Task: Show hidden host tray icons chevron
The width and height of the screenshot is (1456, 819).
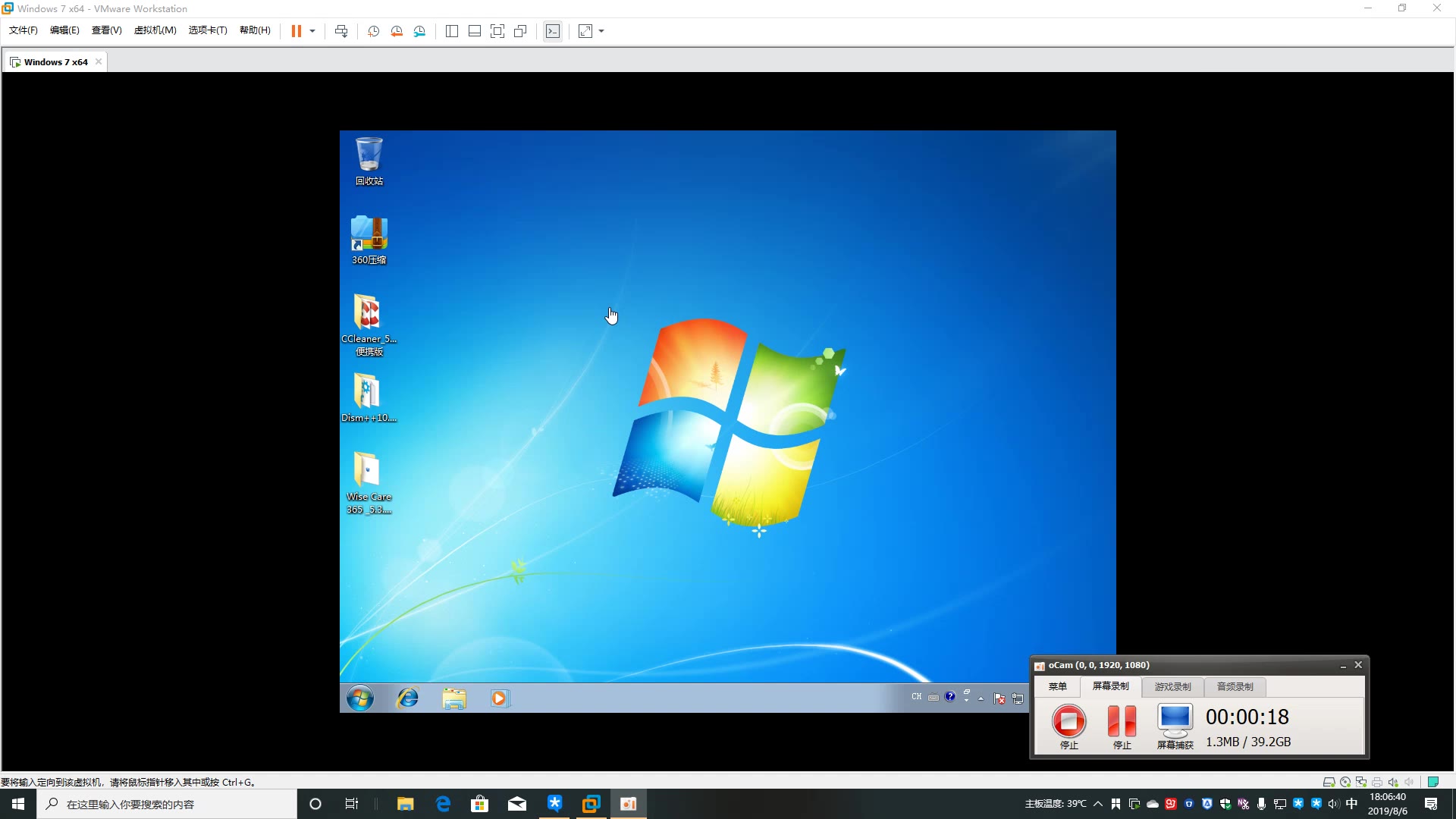Action: tap(1098, 804)
